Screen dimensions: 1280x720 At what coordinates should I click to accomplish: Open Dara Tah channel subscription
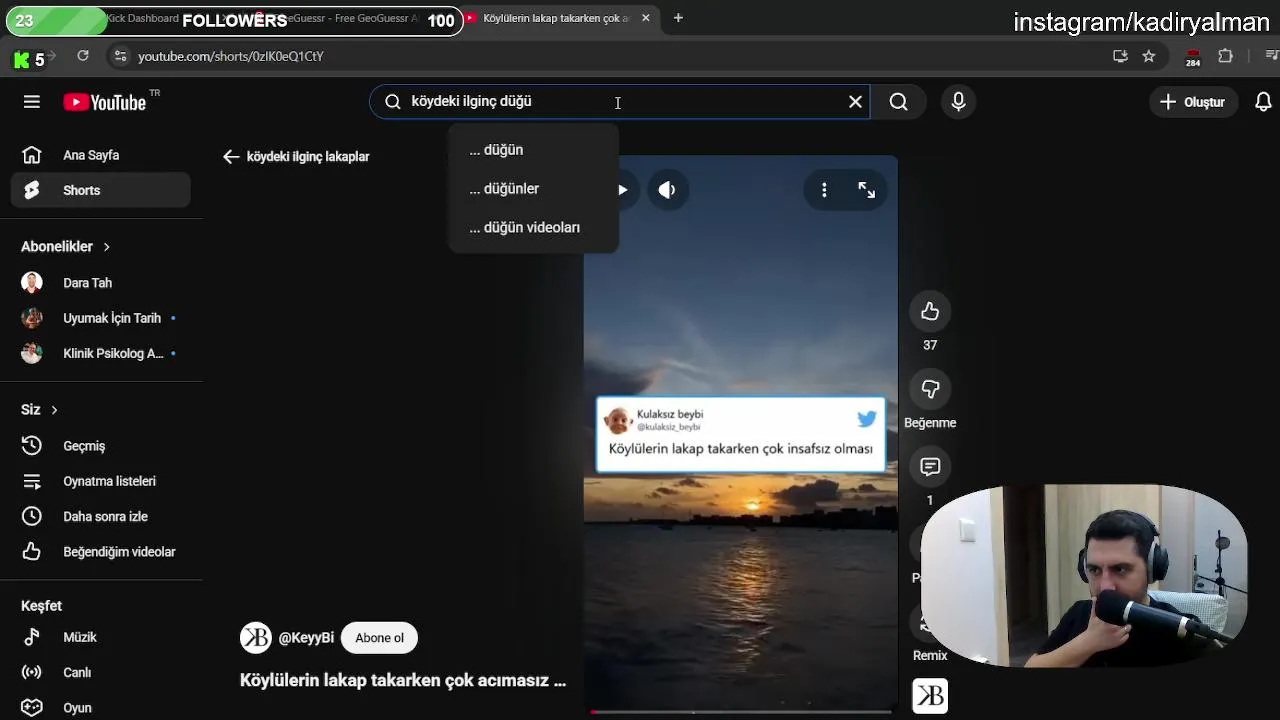pos(101,283)
